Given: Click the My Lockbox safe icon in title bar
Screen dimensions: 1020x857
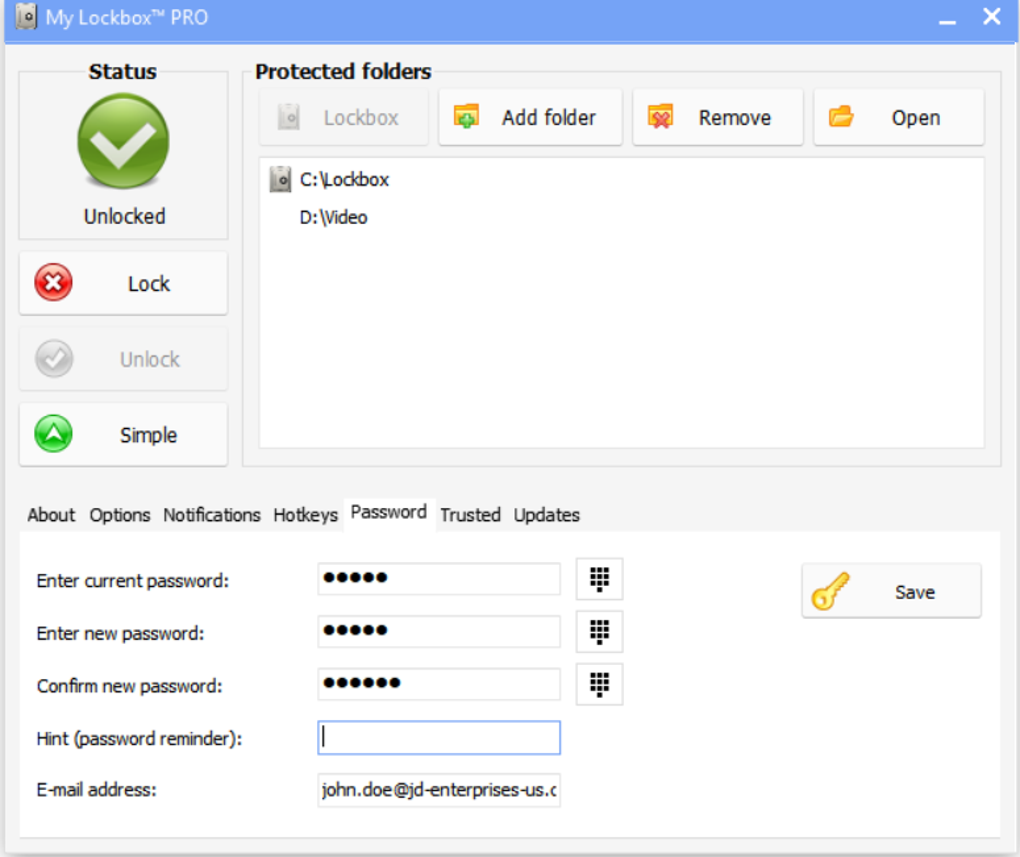Looking at the screenshot, I should coord(26,17).
